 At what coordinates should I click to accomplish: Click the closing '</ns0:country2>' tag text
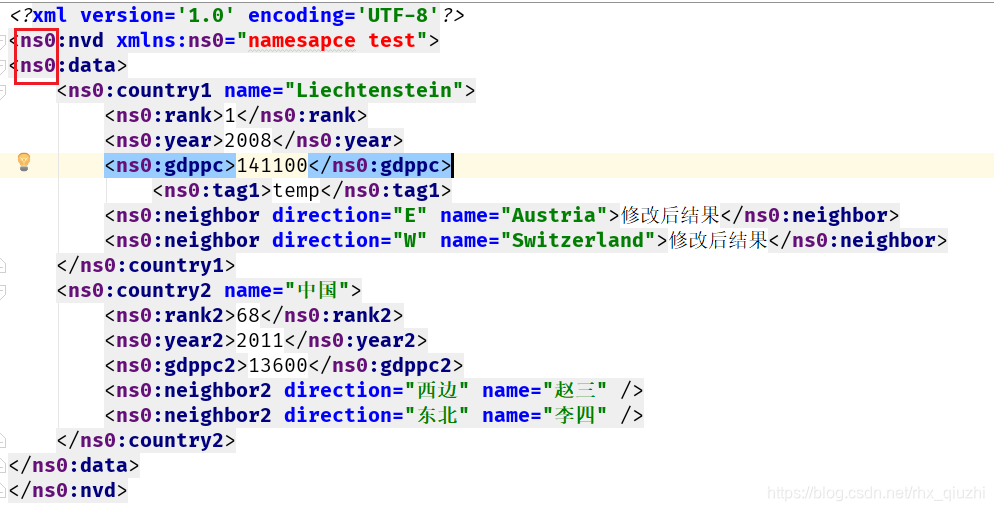[x=146, y=441]
